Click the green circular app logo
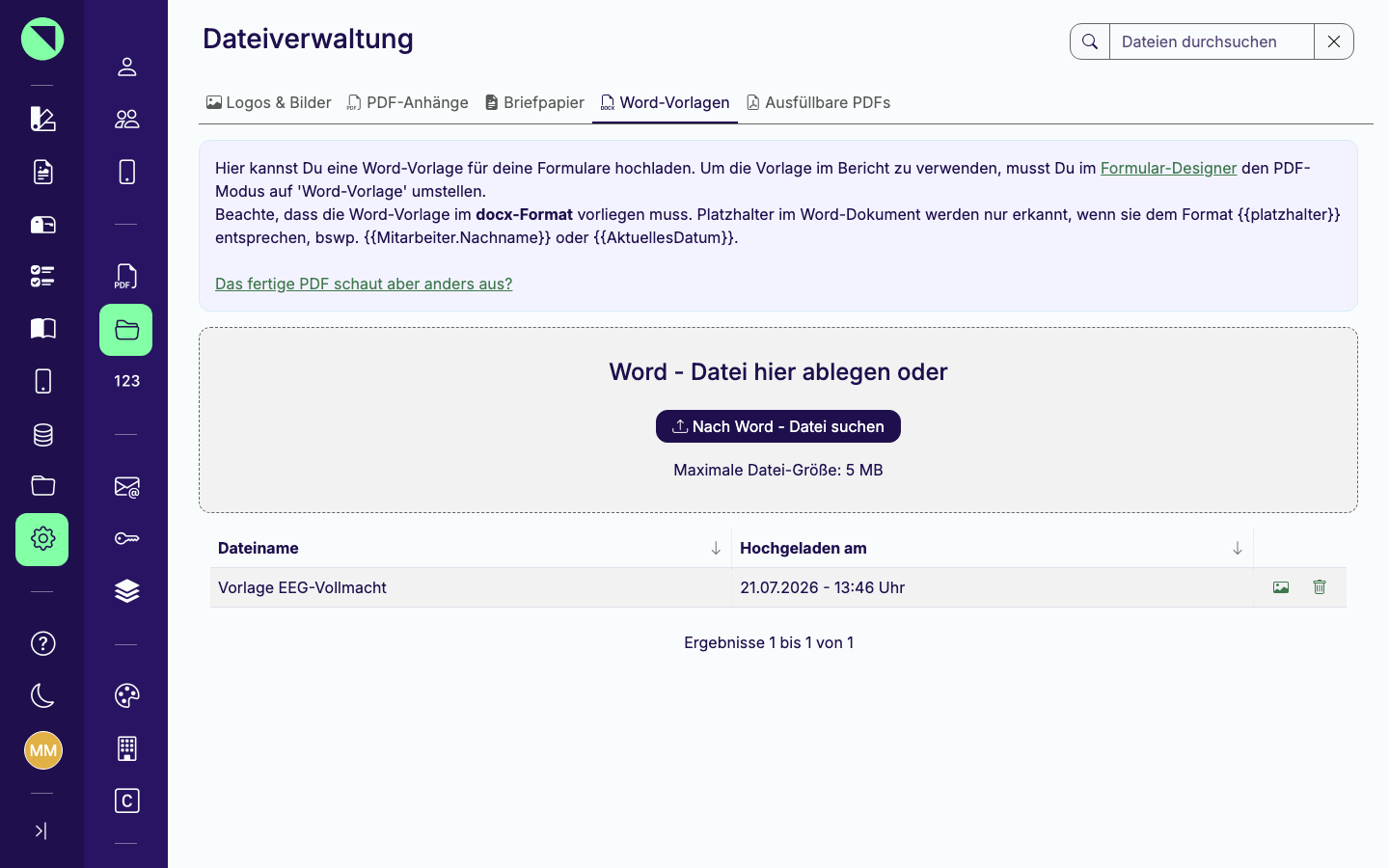Viewport: 1389px width, 868px height. tap(42, 39)
